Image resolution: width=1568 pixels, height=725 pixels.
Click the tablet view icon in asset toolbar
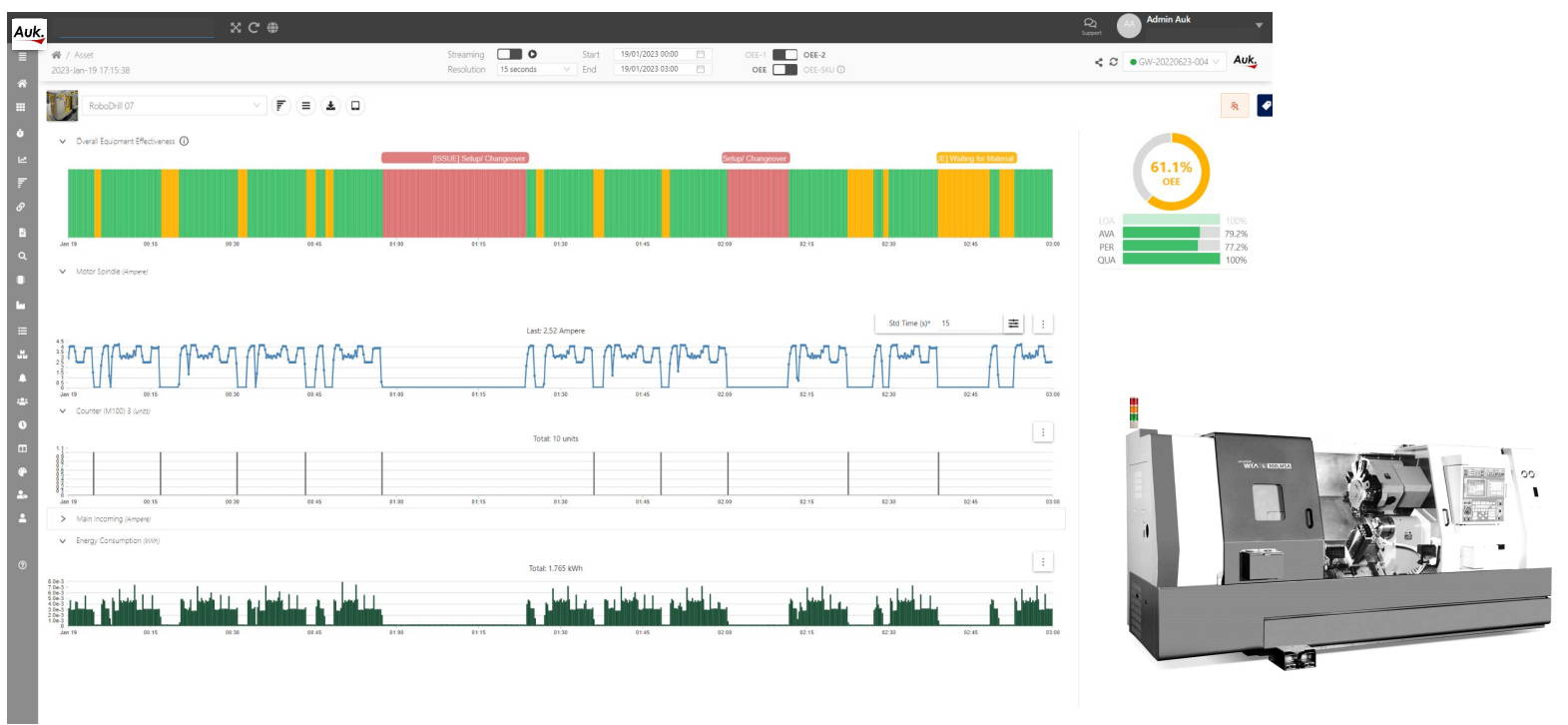pos(355,106)
